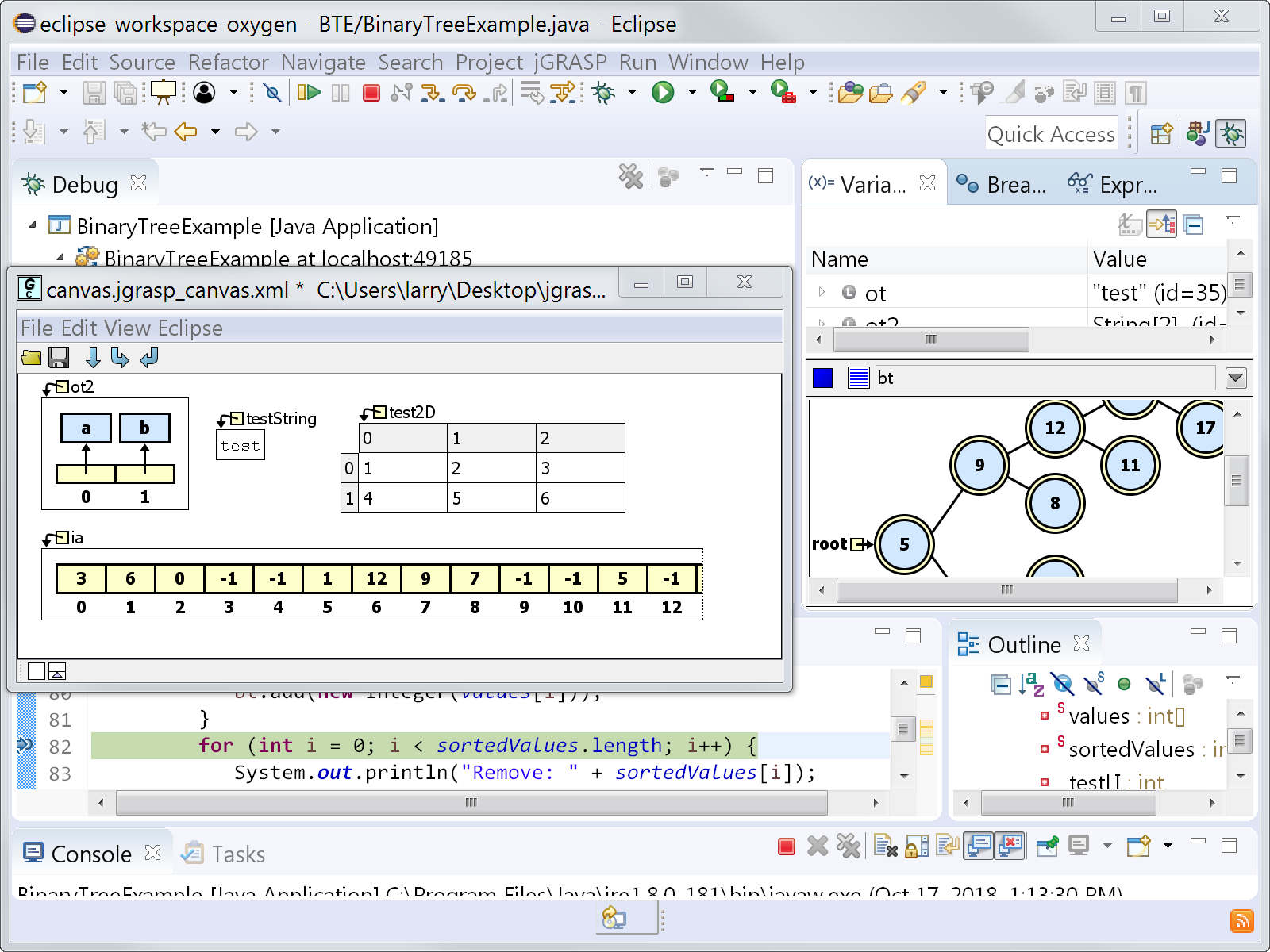The height and width of the screenshot is (952, 1270).
Task: Click the jGRASP canvas easel toolbar icon
Action: pos(164,92)
